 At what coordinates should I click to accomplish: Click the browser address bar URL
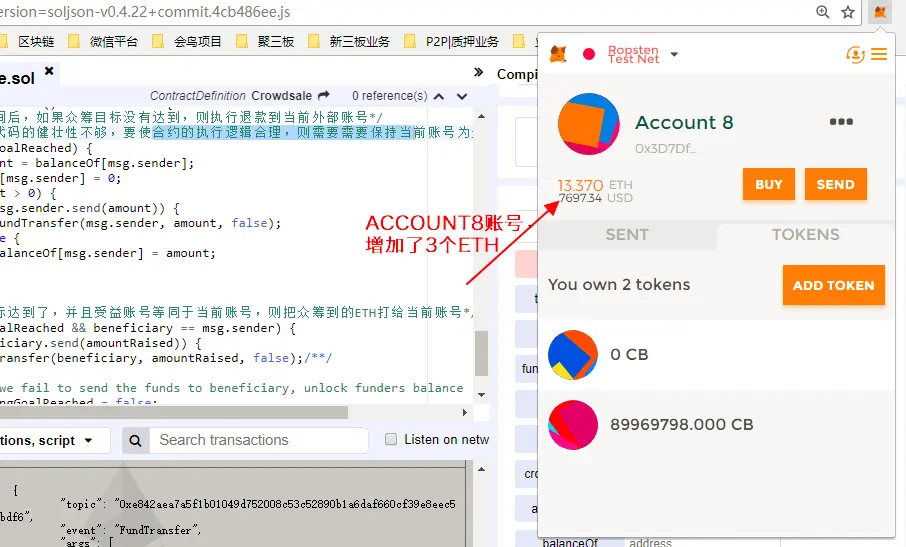(144, 12)
